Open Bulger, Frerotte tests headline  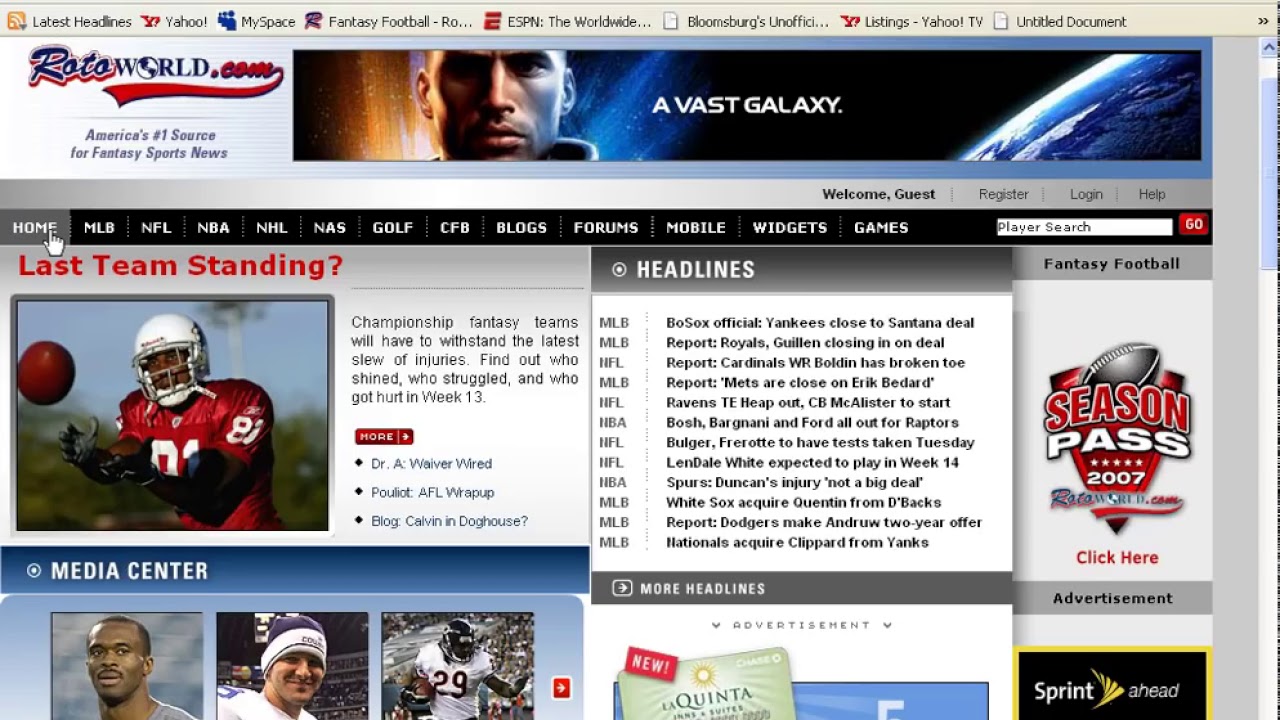click(820, 442)
